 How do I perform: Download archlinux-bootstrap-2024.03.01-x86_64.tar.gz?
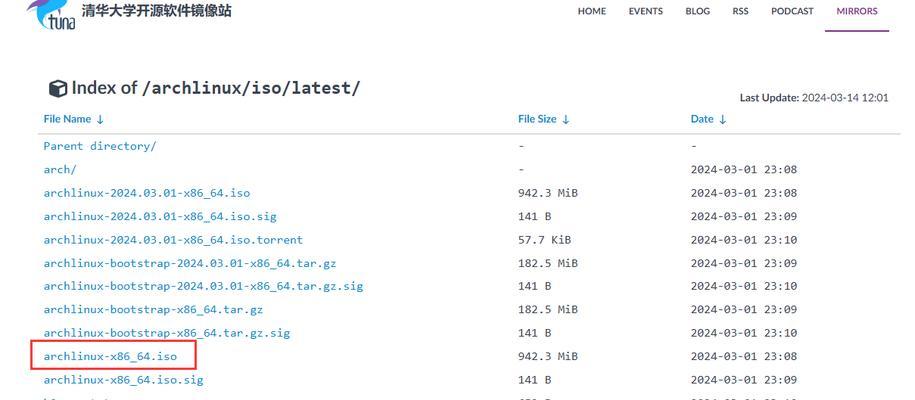pos(190,263)
